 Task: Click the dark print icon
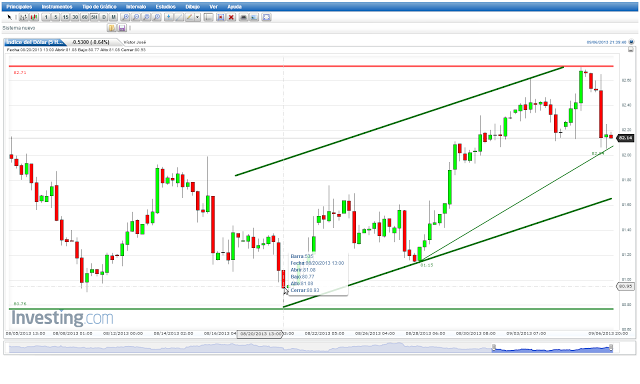(x=243, y=17)
